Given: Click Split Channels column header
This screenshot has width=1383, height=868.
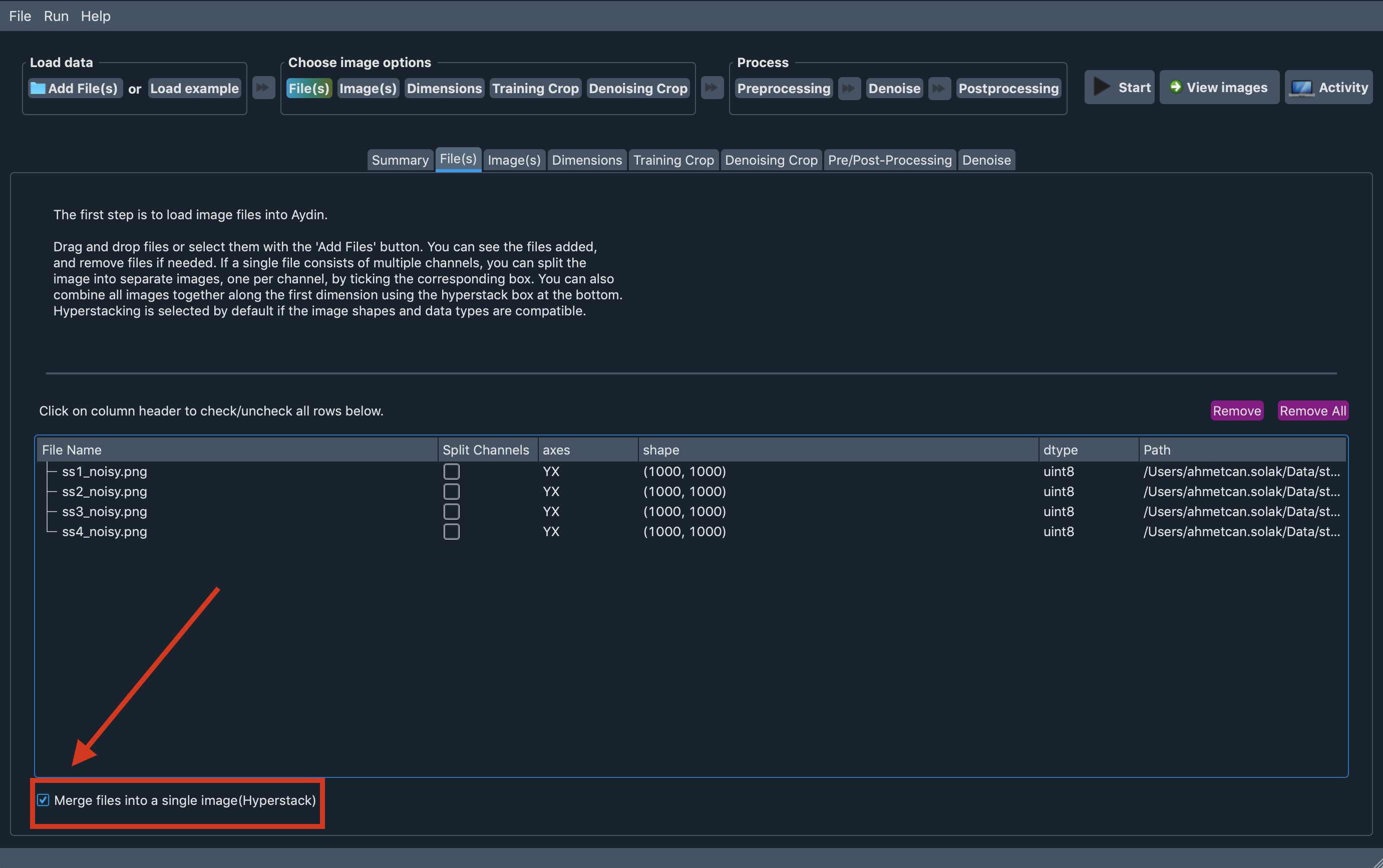Looking at the screenshot, I should pyautogui.click(x=487, y=450).
